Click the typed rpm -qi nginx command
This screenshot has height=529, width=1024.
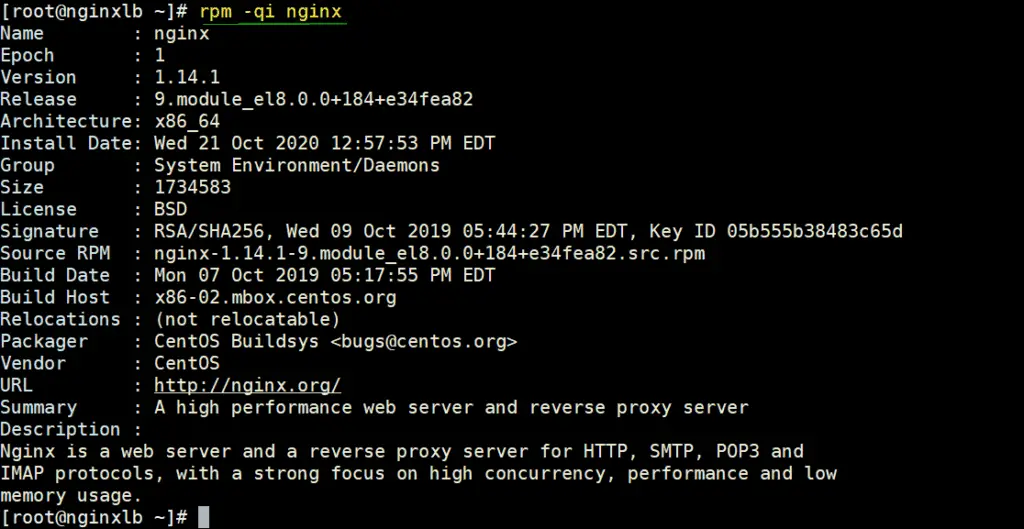tap(271, 11)
